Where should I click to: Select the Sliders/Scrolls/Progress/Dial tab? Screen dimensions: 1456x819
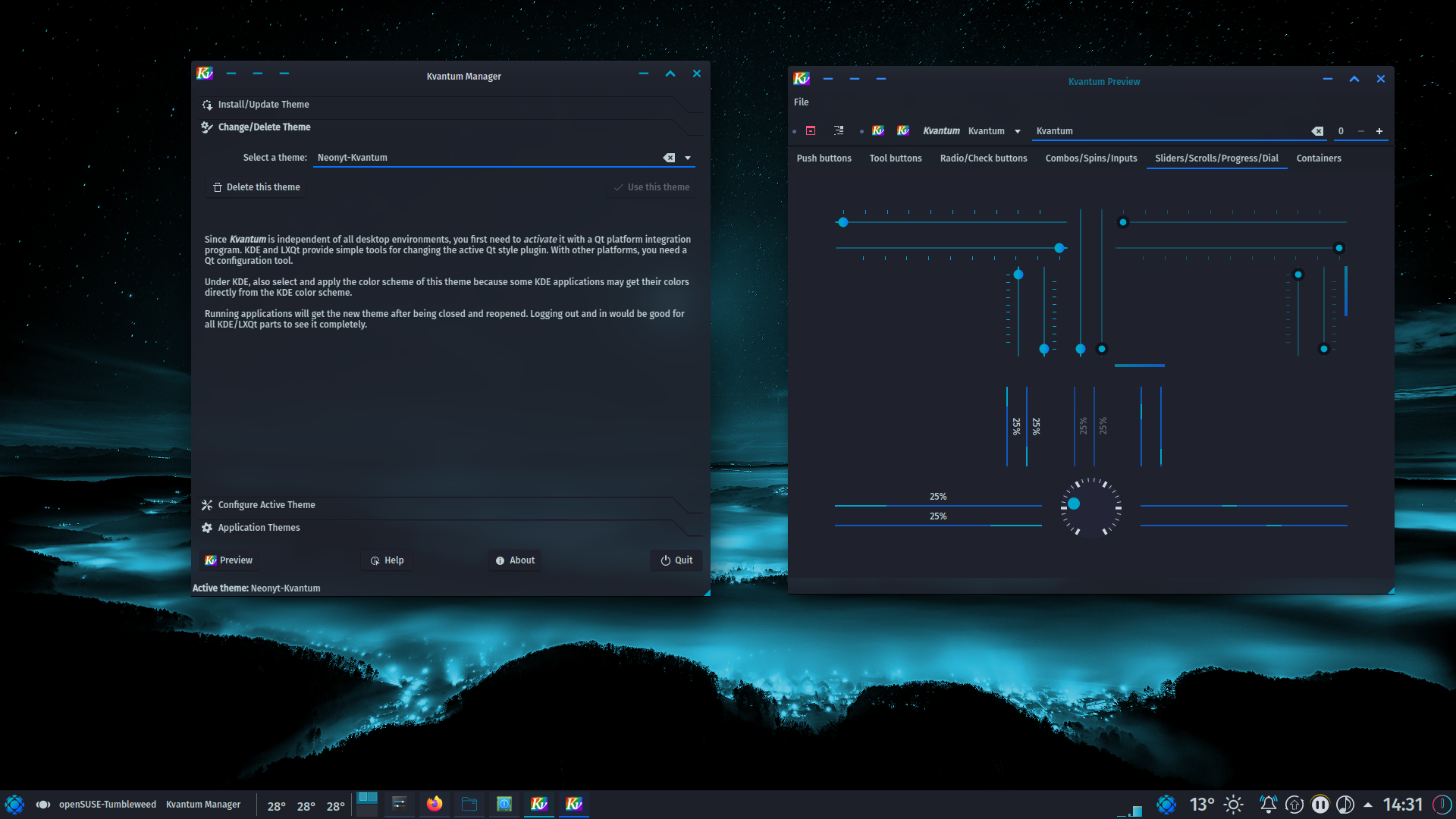tap(1216, 158)
